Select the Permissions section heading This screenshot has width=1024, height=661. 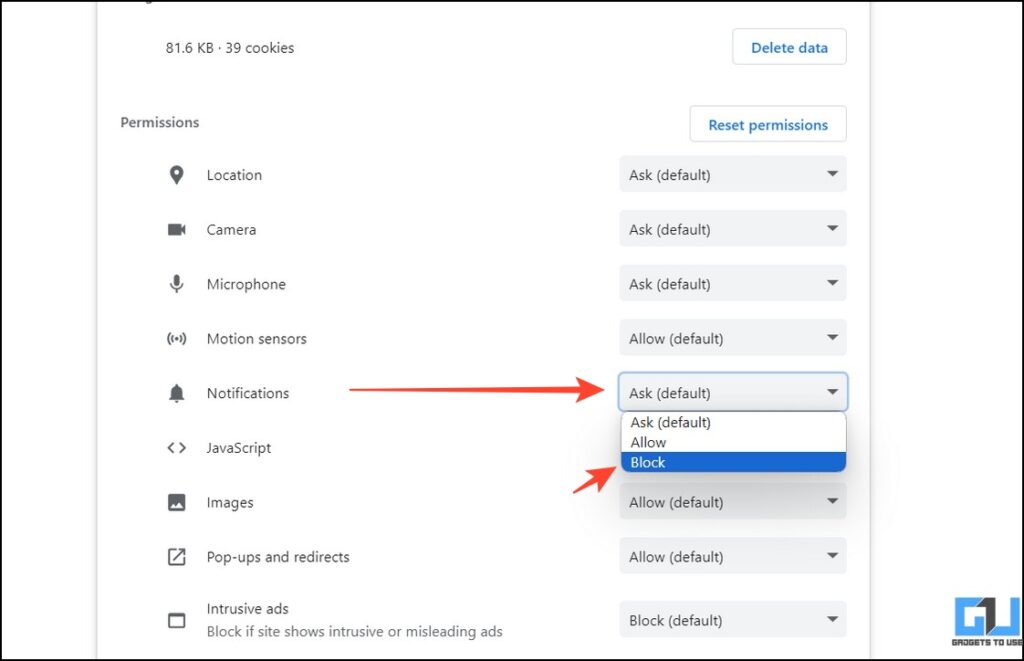click(x=159, y=122)
